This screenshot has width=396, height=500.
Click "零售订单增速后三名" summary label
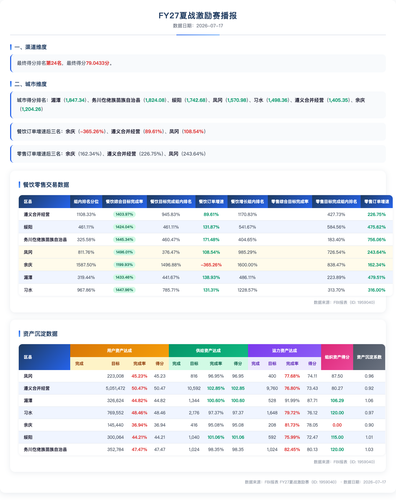pos(39,154)
